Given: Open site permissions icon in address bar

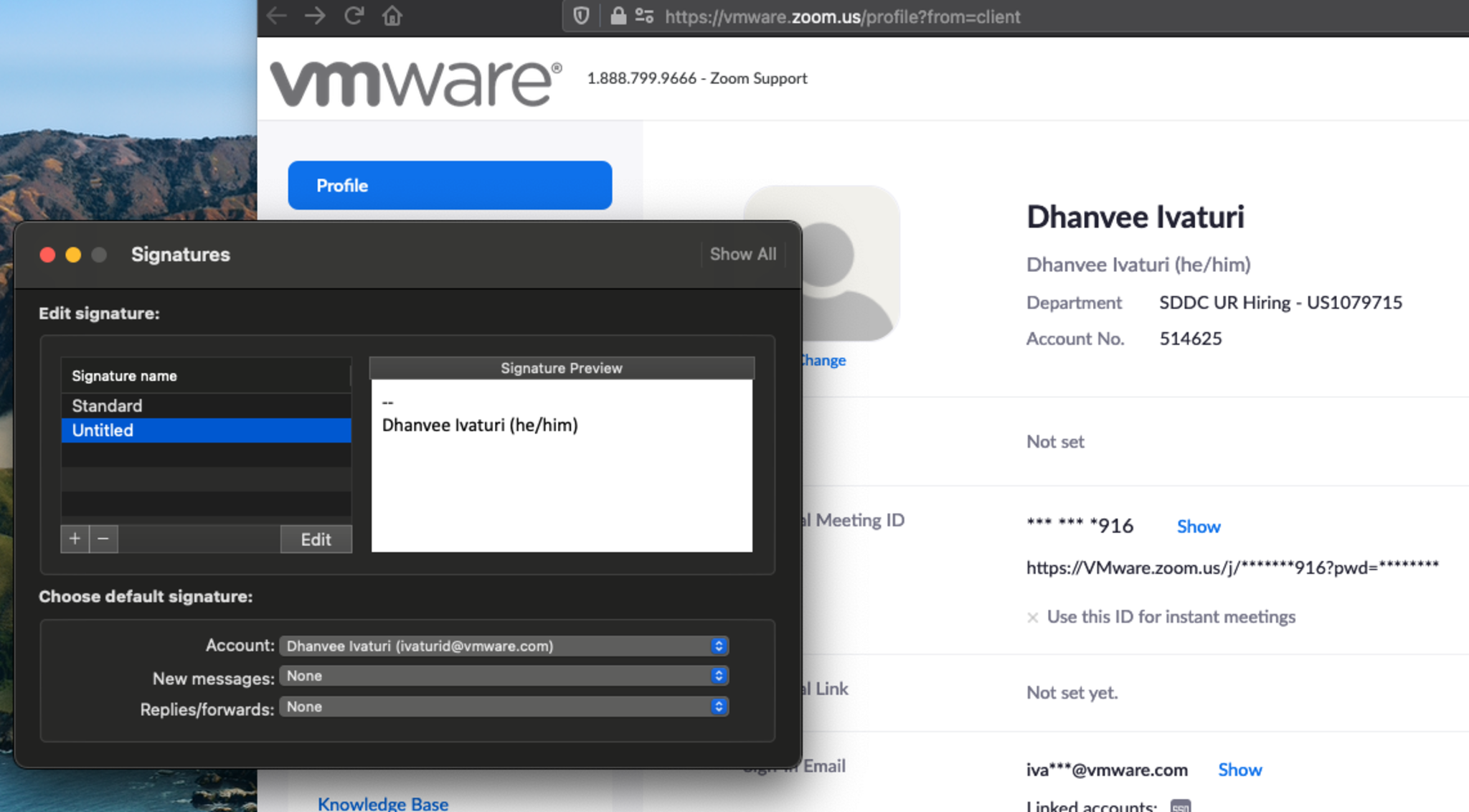Looking at the screenshot, I should pos(644,16).
